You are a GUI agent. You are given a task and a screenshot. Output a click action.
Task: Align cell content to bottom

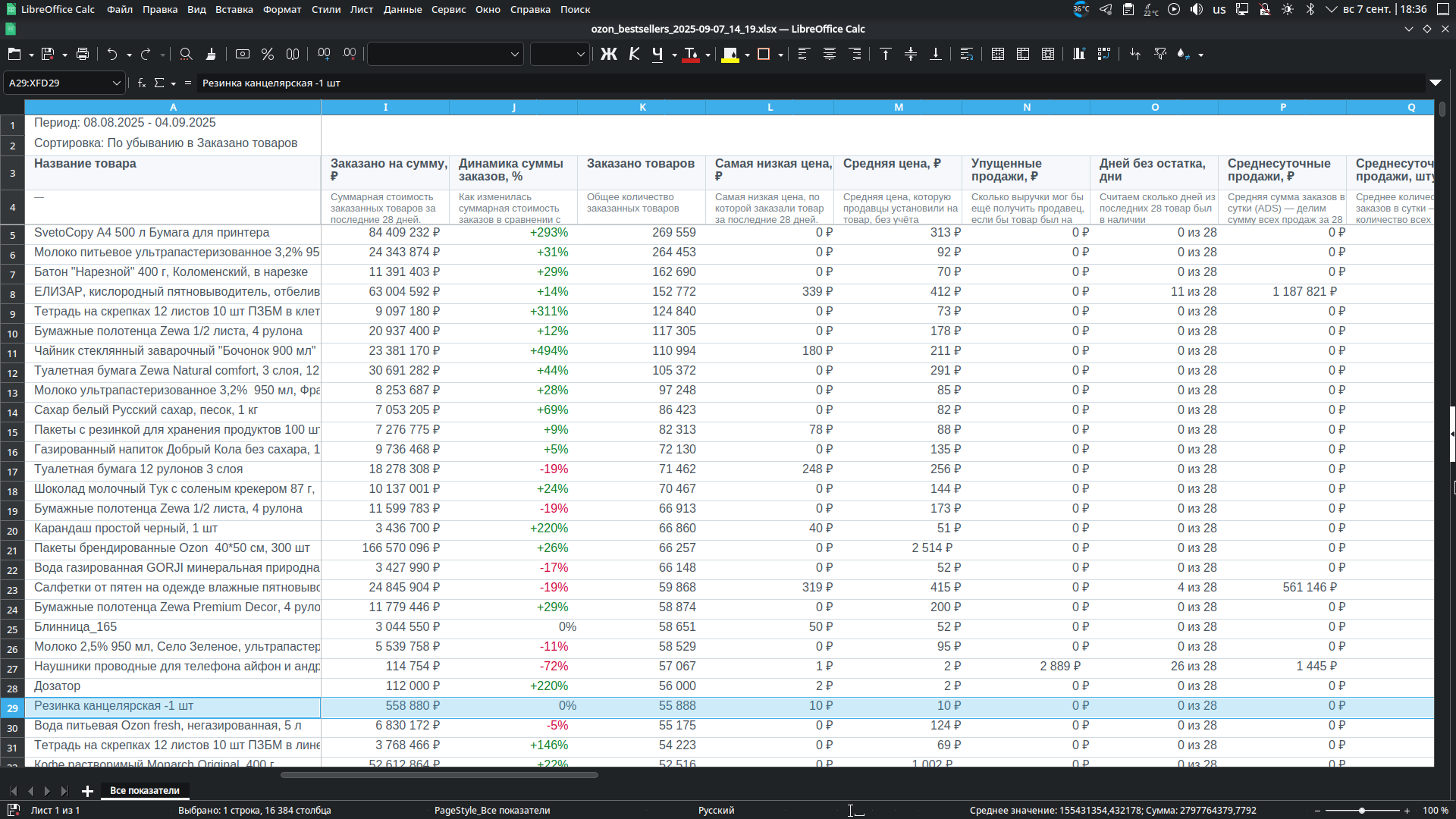(936, 54)
